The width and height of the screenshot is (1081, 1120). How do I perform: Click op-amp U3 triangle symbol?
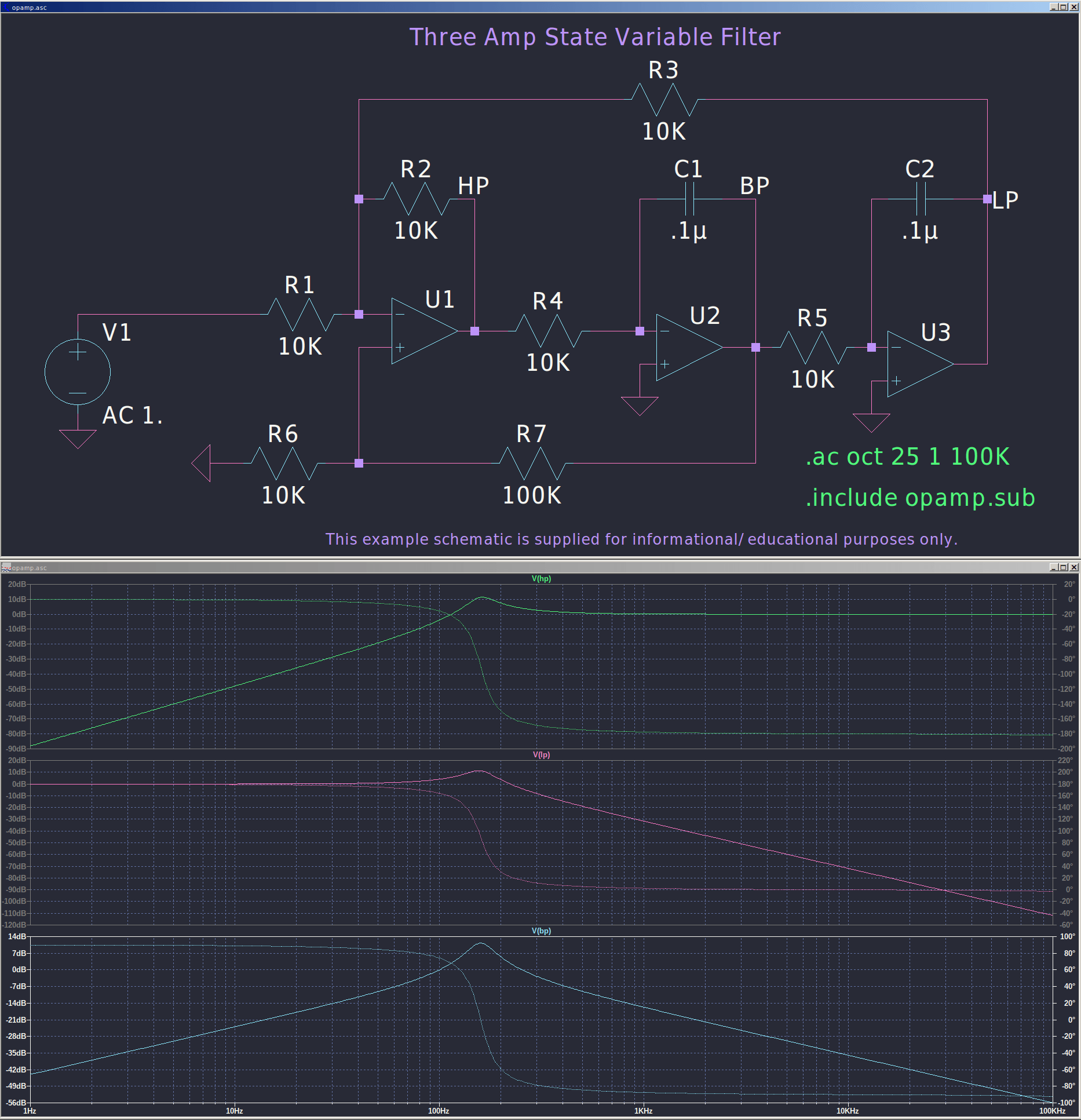pos(921,364)
